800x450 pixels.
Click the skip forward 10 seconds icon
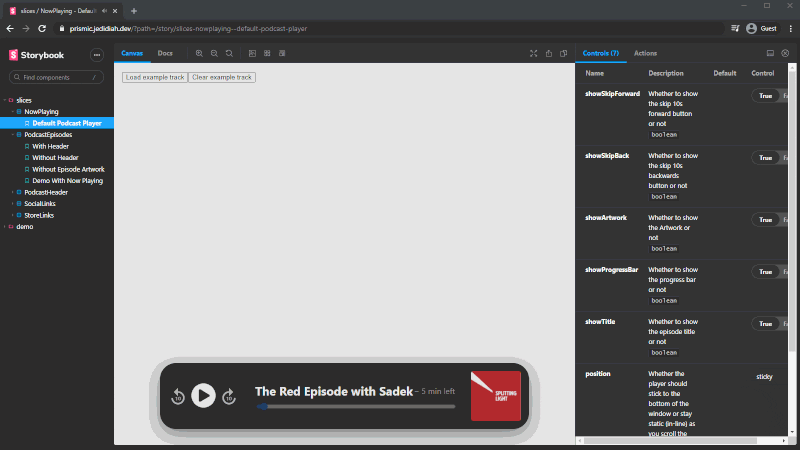[228, 396]
